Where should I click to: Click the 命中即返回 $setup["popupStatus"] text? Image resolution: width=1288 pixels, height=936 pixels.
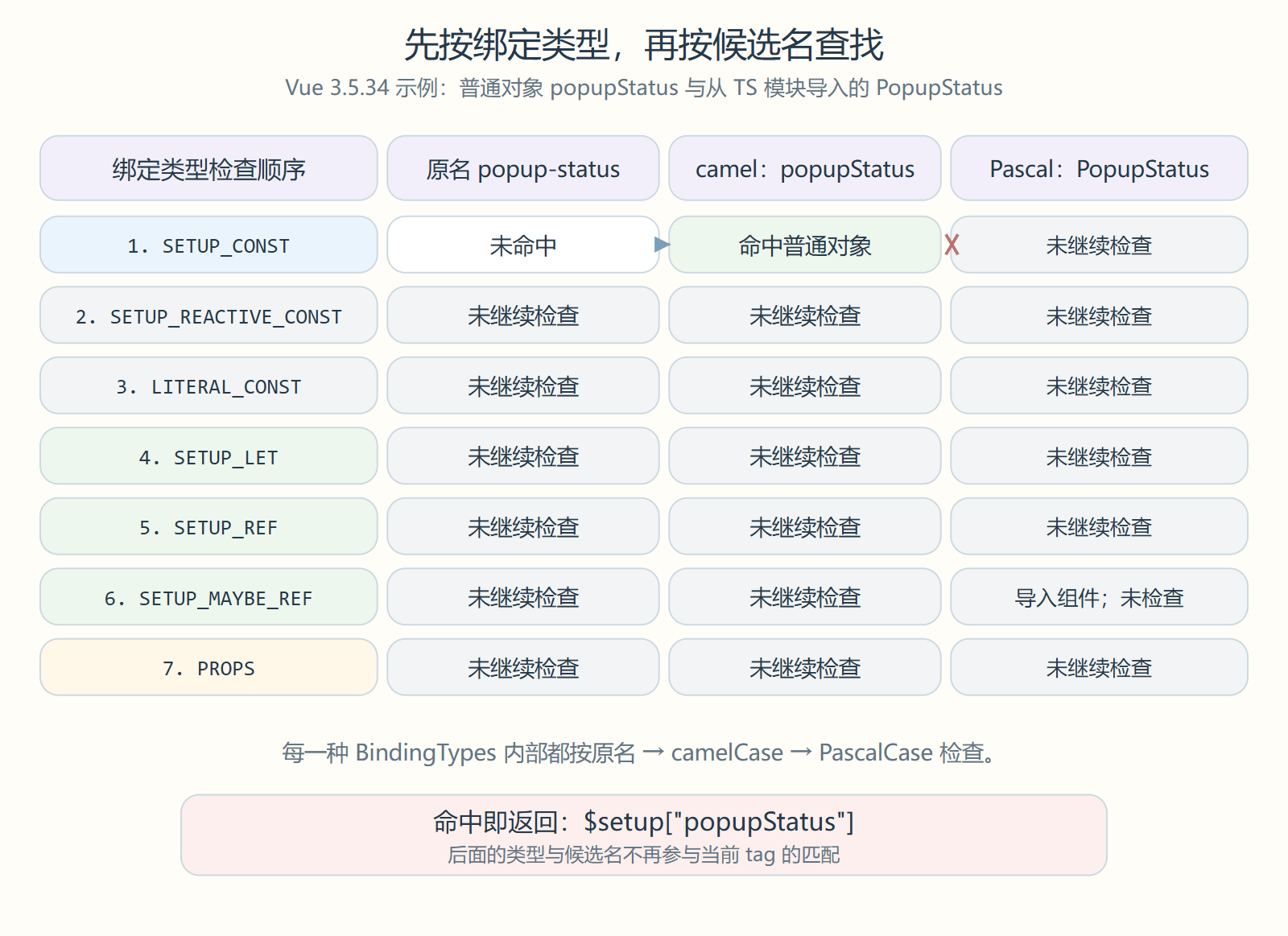click(644, 822)
